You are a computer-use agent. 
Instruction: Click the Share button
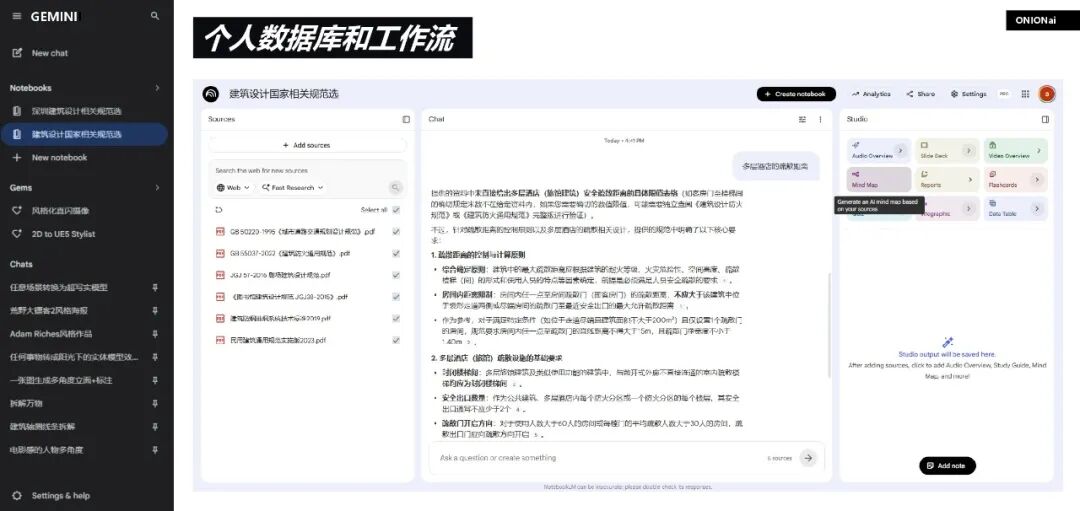point(921,94)
